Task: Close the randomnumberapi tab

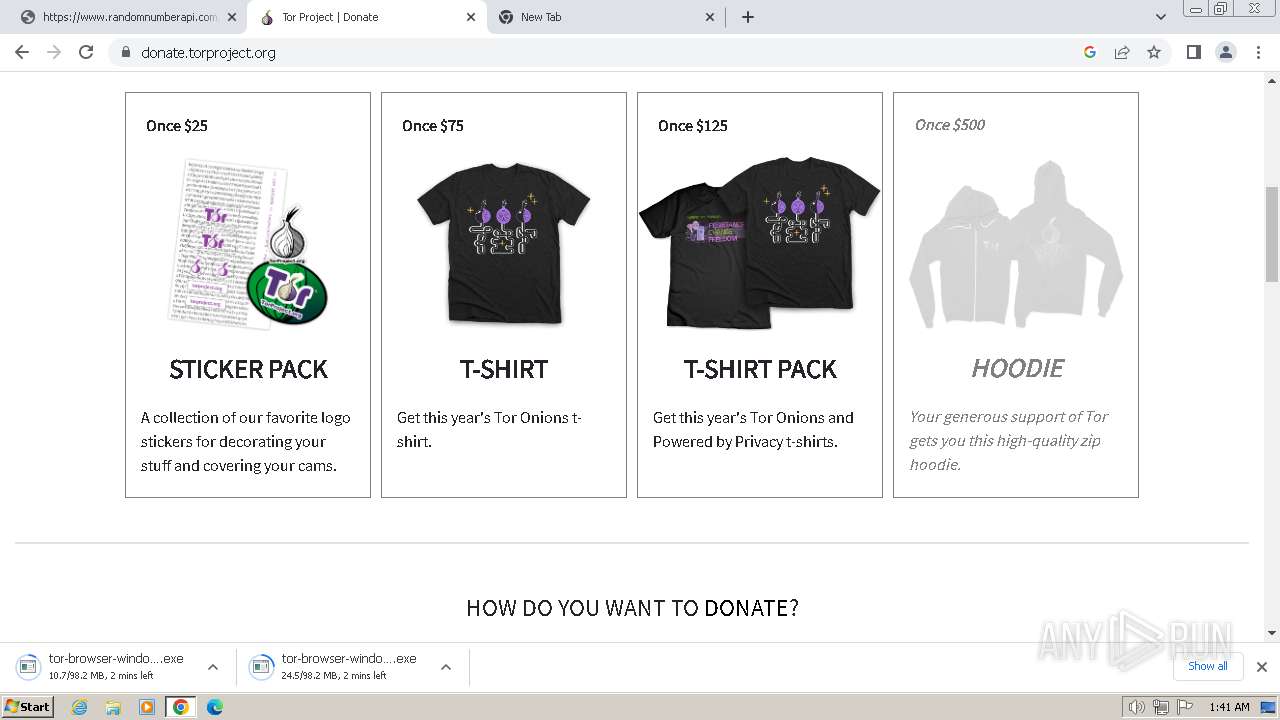Action: tap(232, 17)
